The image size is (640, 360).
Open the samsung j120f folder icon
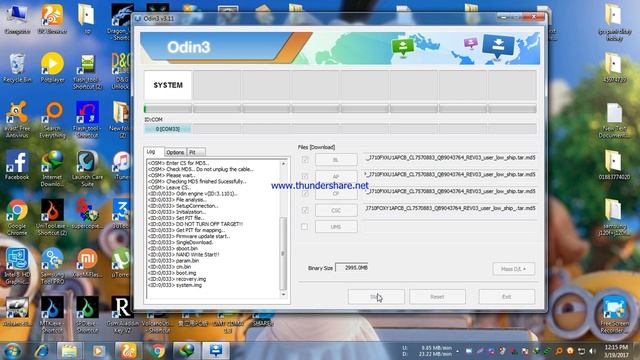click(614, 217)
